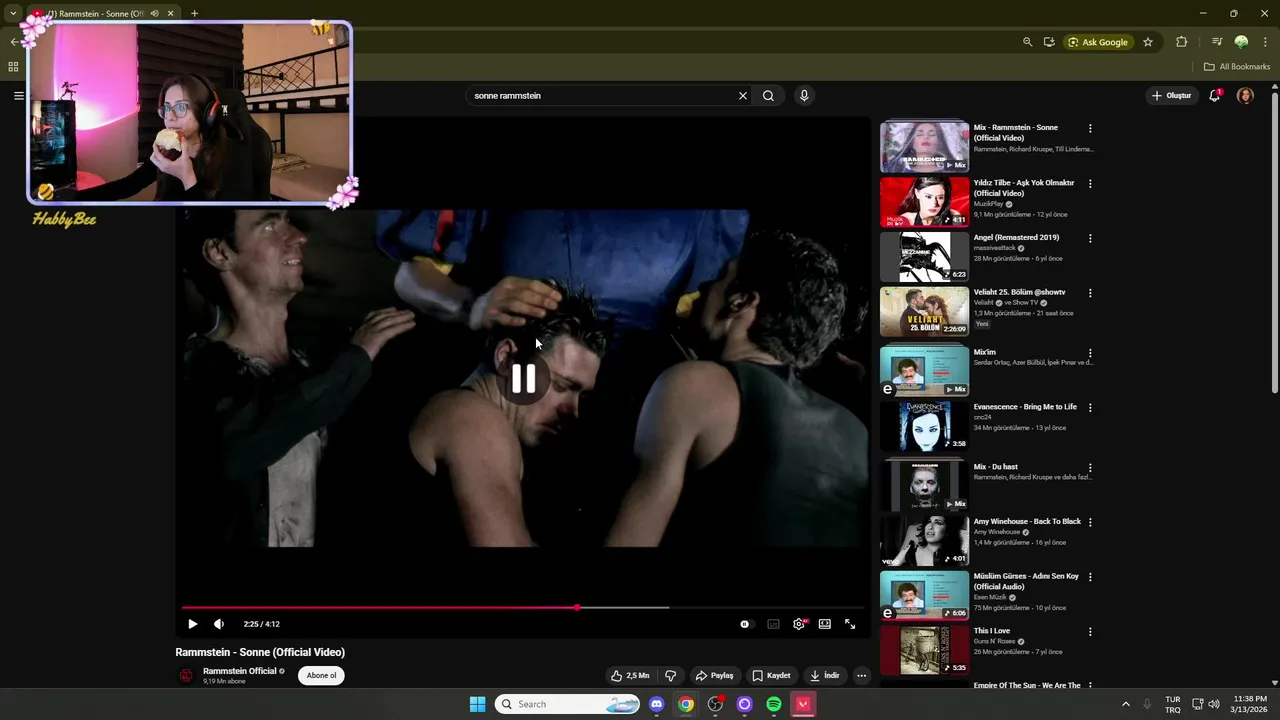The image size is (1280, 720).
Task: Click the Abone ol subscribe button
Action: [321, 675]
